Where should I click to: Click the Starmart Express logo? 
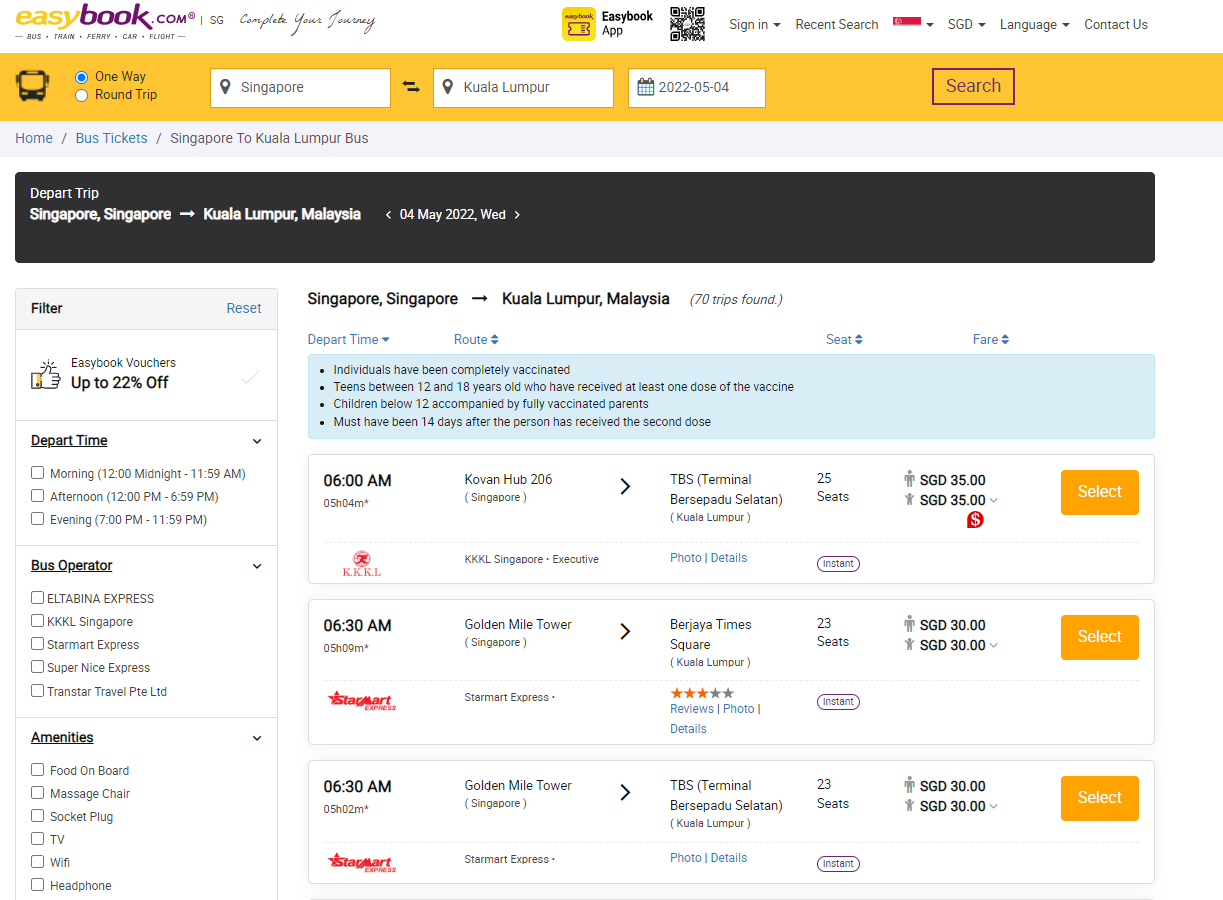(x=360, y=700)
